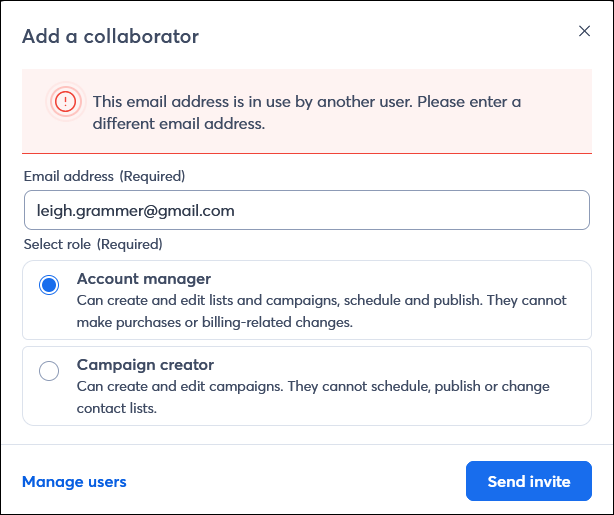Image resolution: width=614 pixels, height=515 pixels.
Task: Click the email in use error message
Action: 307,112
